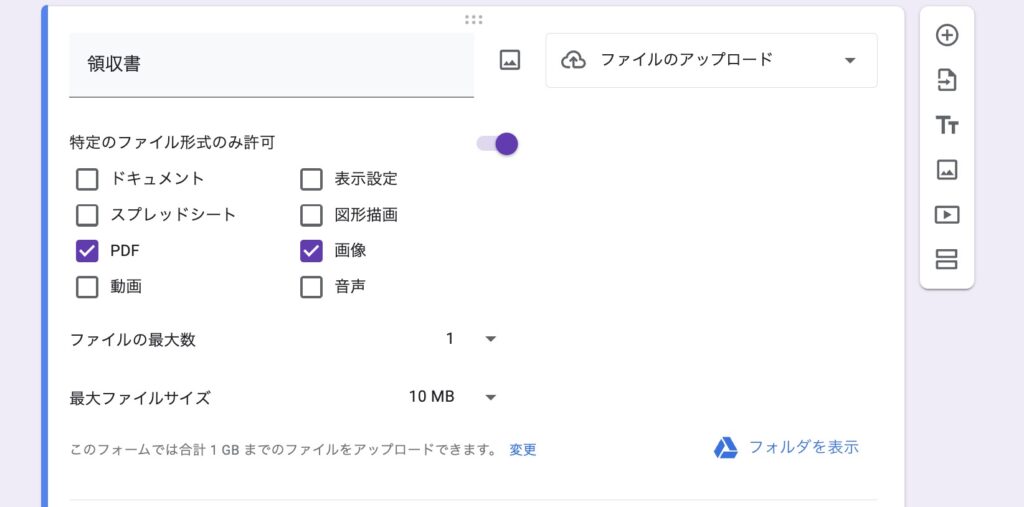Click the フォルダを表示 link
Viewport: 1024px width, 507px height.
(803, 448)
